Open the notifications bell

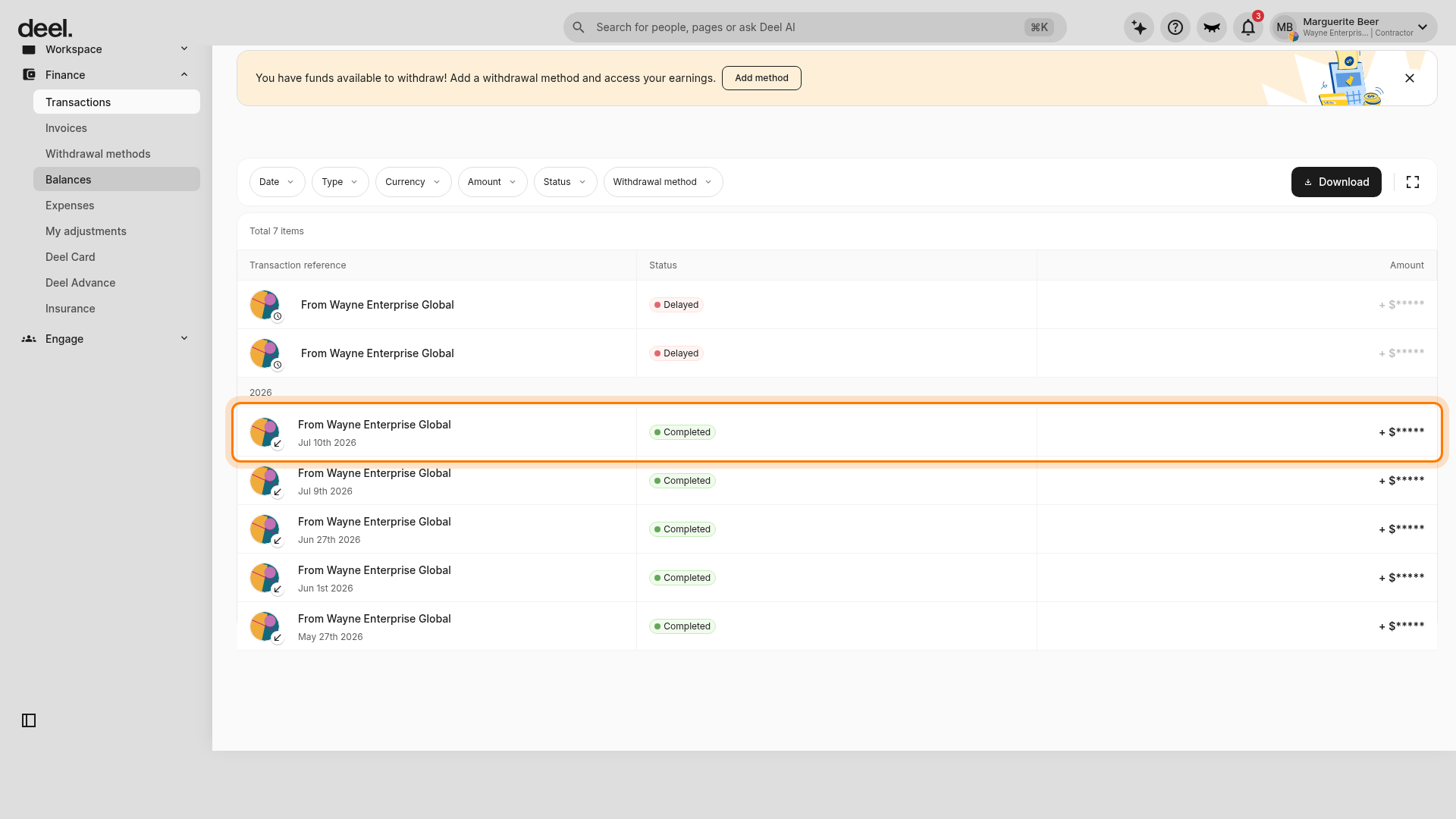[x=1248, y=27]
